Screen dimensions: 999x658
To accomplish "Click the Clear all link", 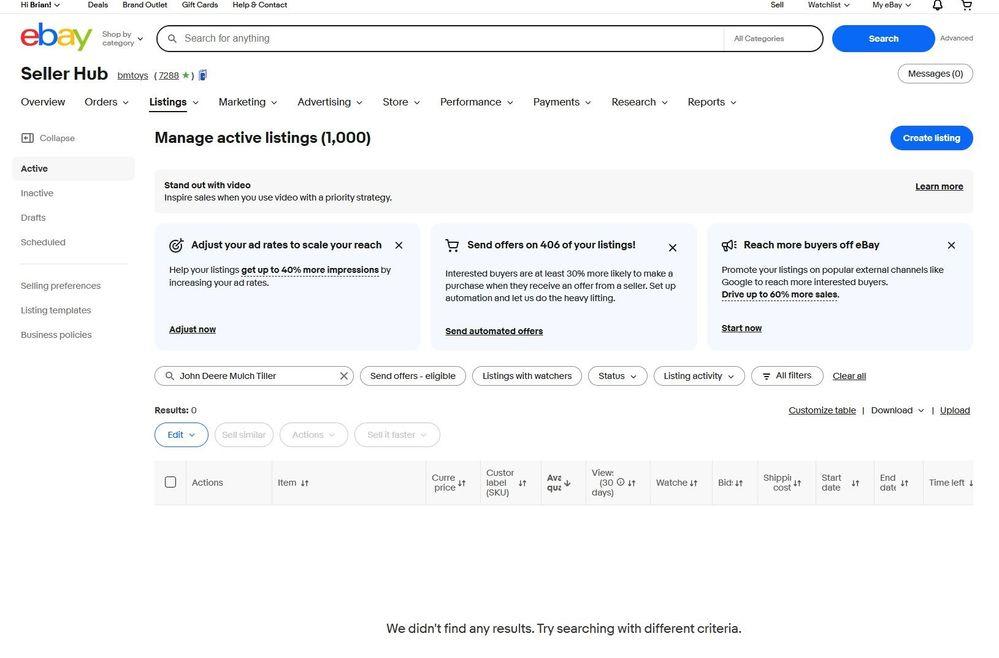I will [x=849, y=376].
